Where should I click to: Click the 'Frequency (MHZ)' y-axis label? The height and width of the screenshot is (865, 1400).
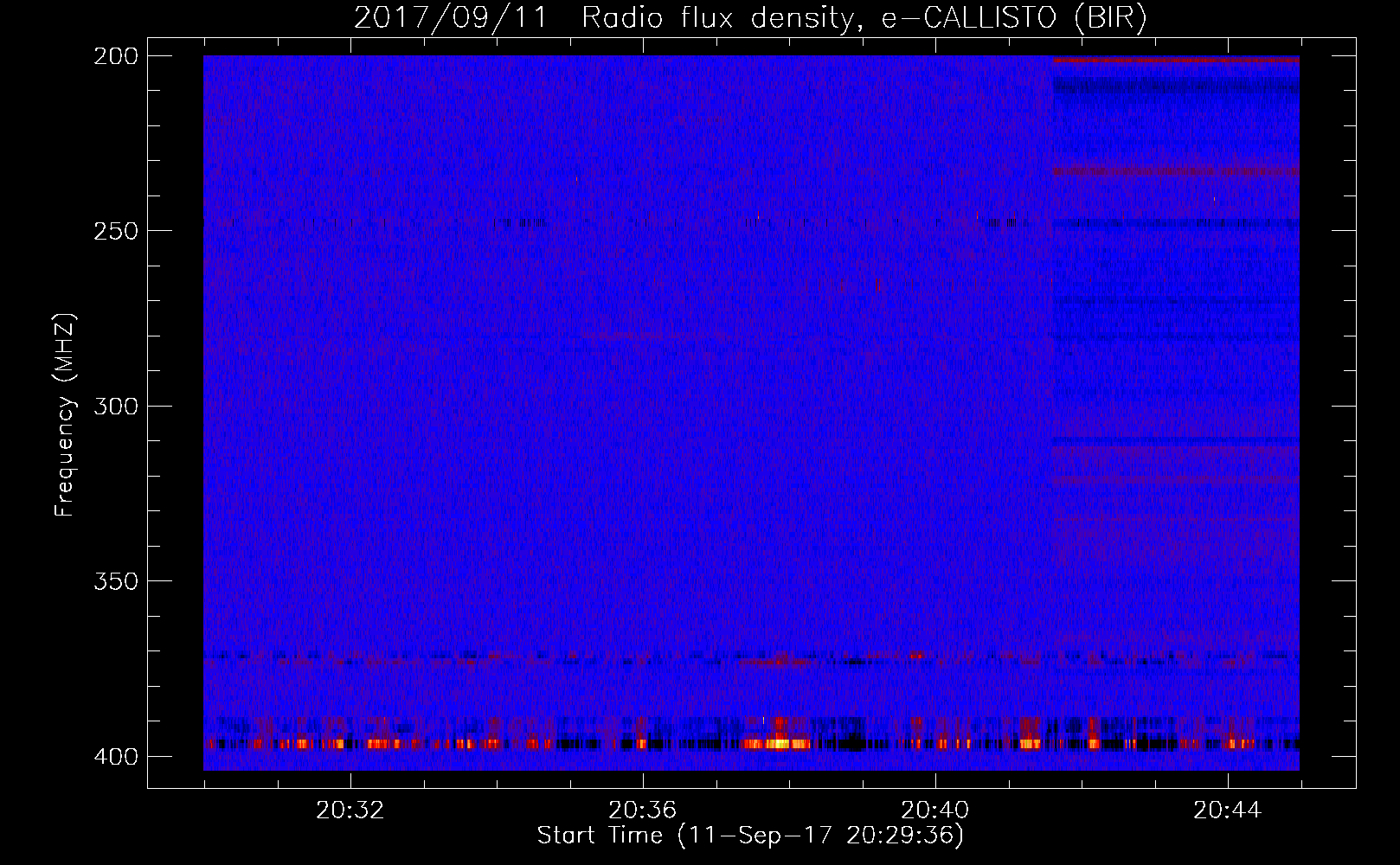pos(65,414)
